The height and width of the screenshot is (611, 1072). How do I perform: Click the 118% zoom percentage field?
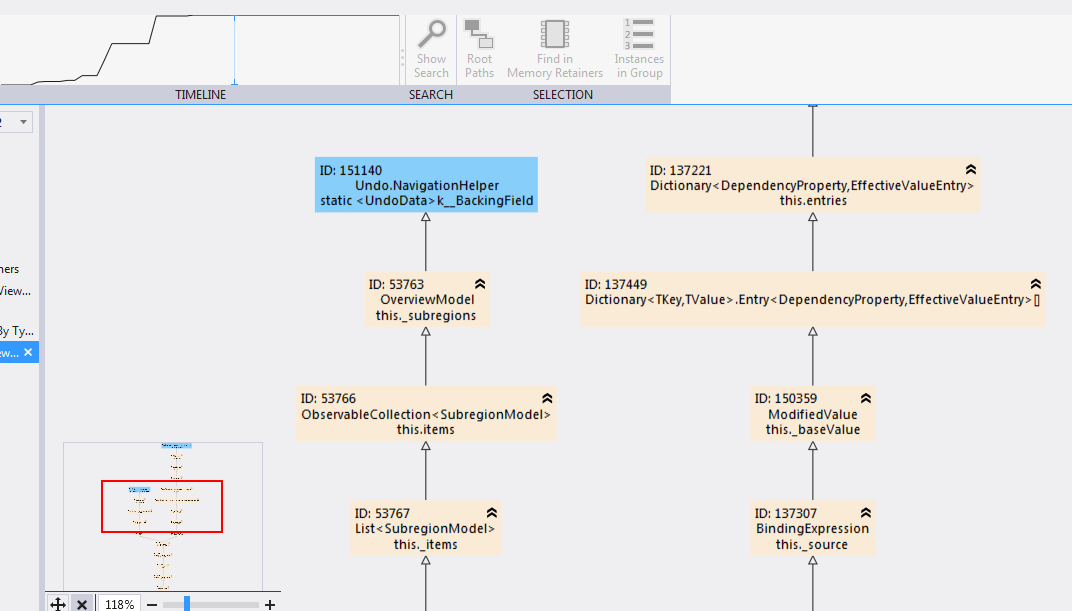[x=120, y=604]
